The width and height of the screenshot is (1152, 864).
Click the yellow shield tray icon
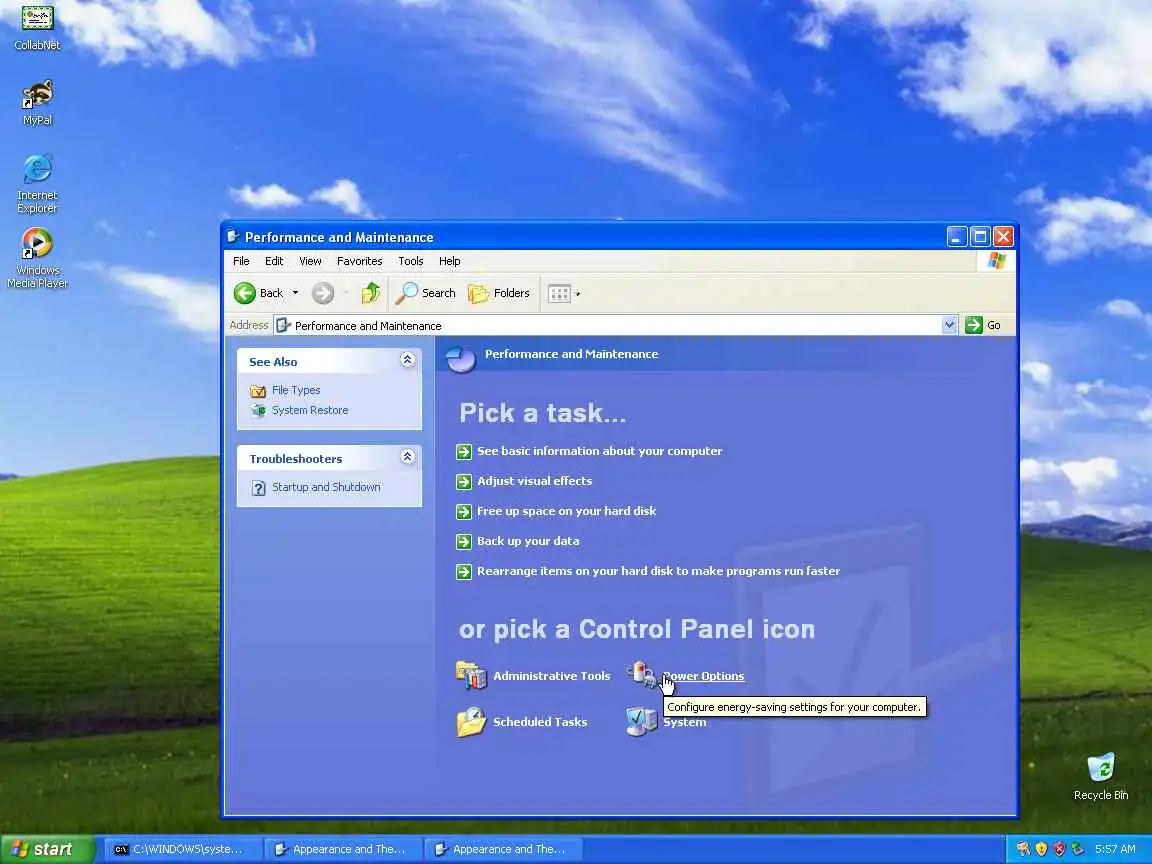point(1041,849)
